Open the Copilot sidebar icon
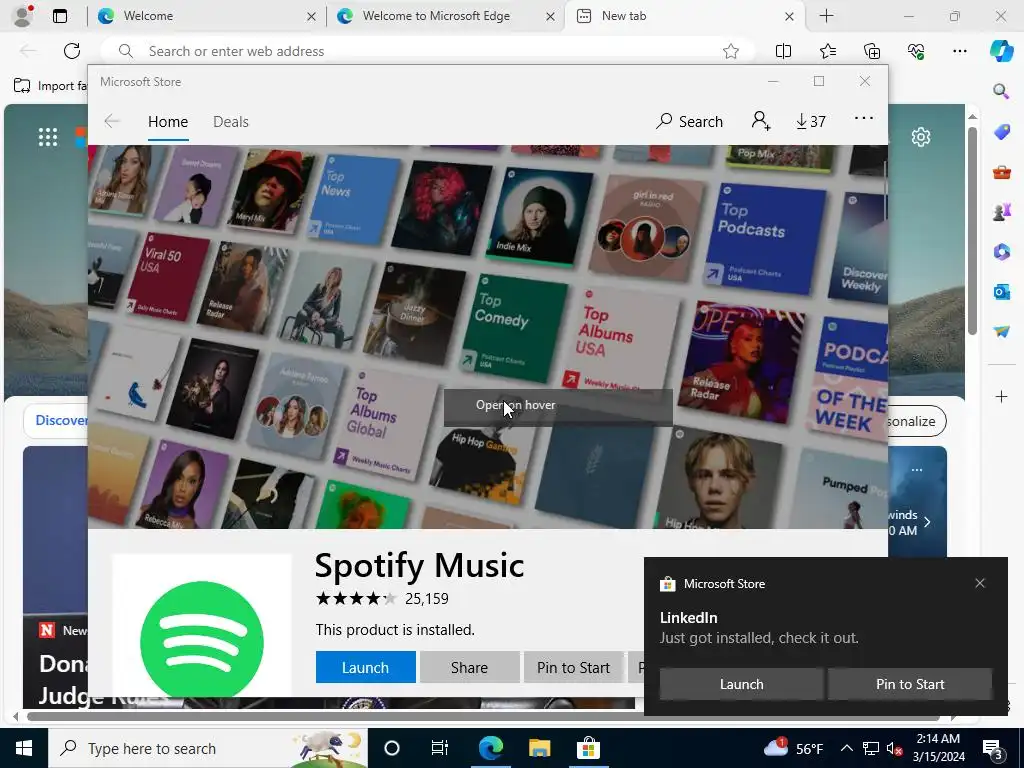This screenshot has height=768, width=1024. pos(1001,51)
